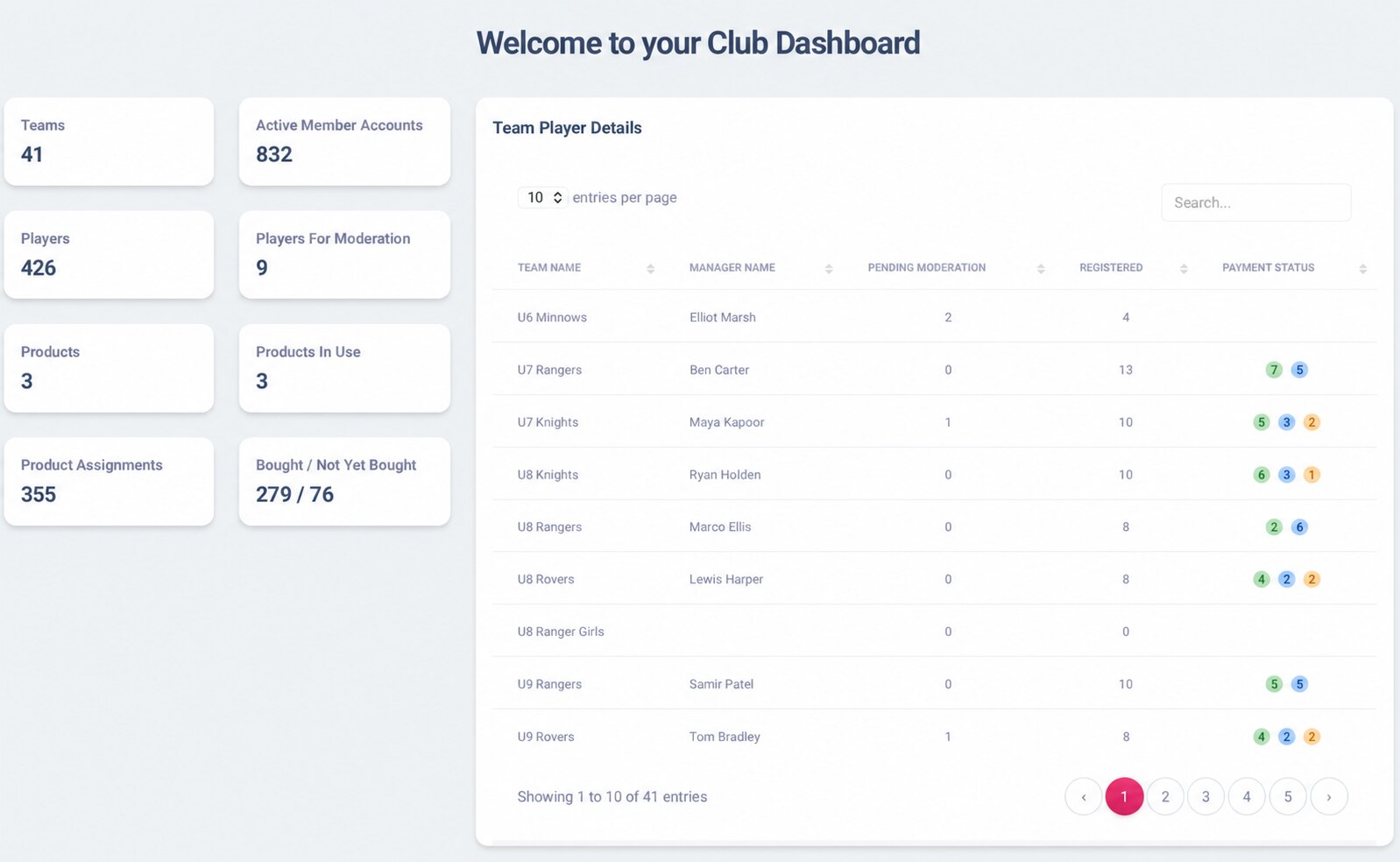1400x862 pixels.
Task: Open the Players summary card
Action: pos(109,254)
